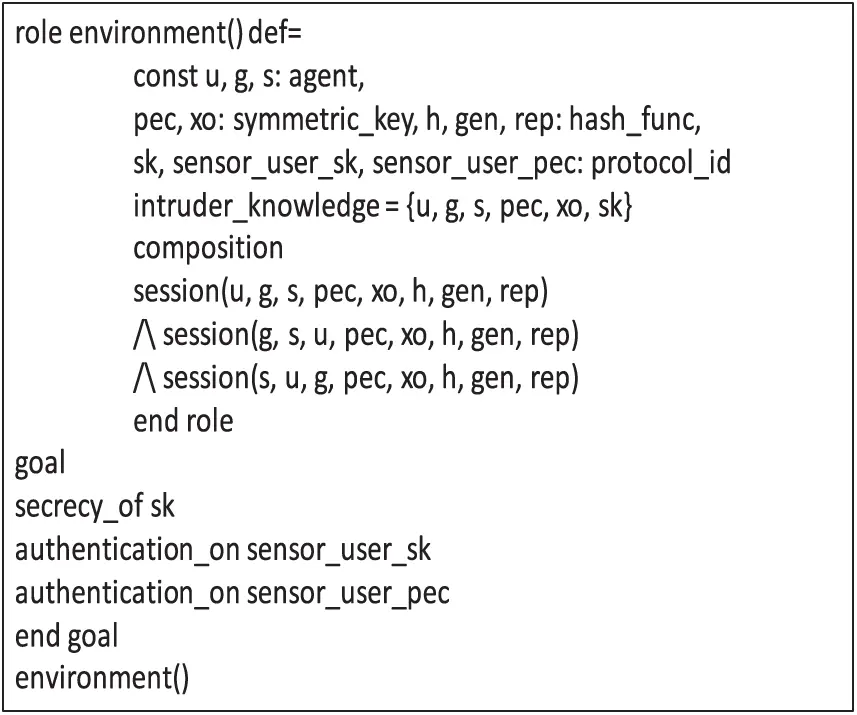Image resolution: width=857 pixels, height=715 pixels.
Task: Click the 'end role' text
Action: [x=183, y=421]
